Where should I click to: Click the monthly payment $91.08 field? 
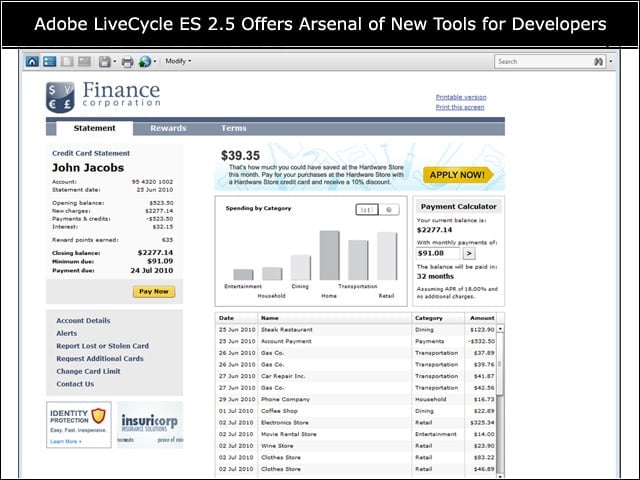coord(438,253)
